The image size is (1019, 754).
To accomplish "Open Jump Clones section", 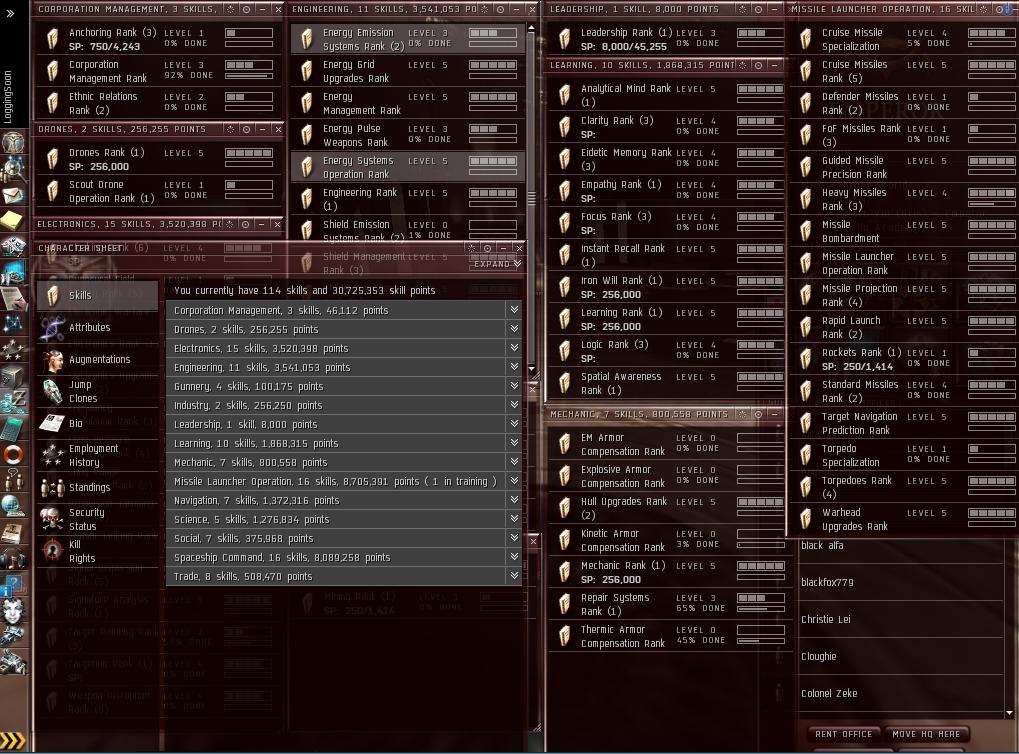I will pos(97,391).
